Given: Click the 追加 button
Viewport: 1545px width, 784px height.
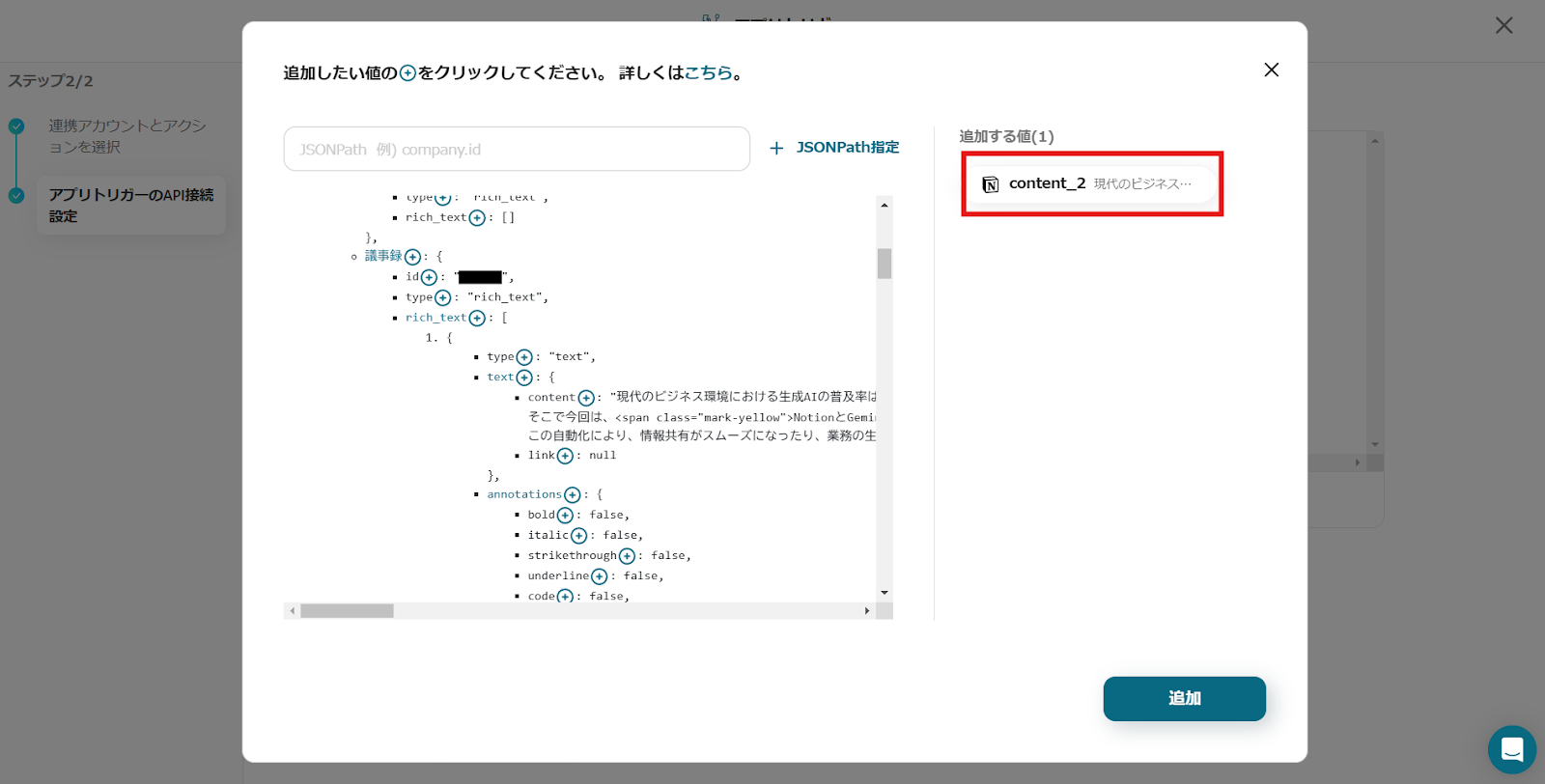Looking at the screenshot, I should (1184, 698).
